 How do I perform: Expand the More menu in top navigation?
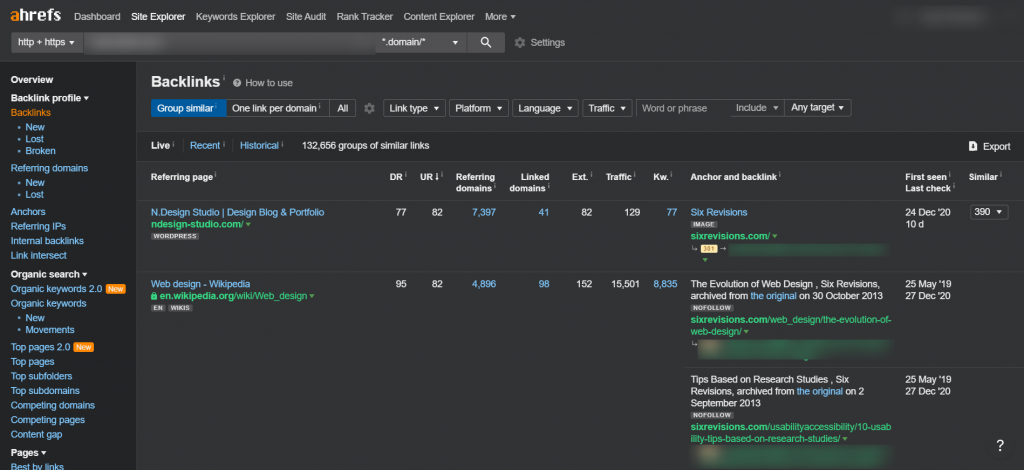pyautogui.click(x=500, y=16)
